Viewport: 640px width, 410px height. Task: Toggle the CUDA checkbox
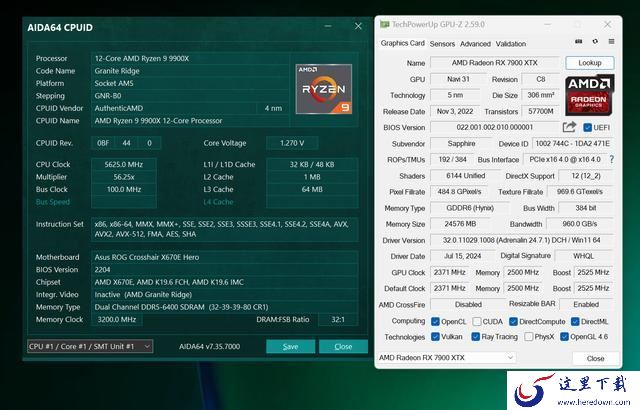pyautogui.click(x=476, y=321)
